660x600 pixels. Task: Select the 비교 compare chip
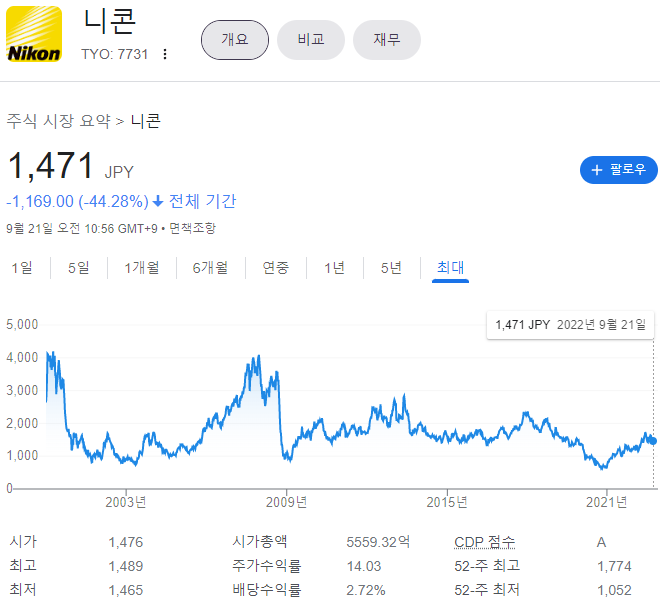click(x=311, y=40)
